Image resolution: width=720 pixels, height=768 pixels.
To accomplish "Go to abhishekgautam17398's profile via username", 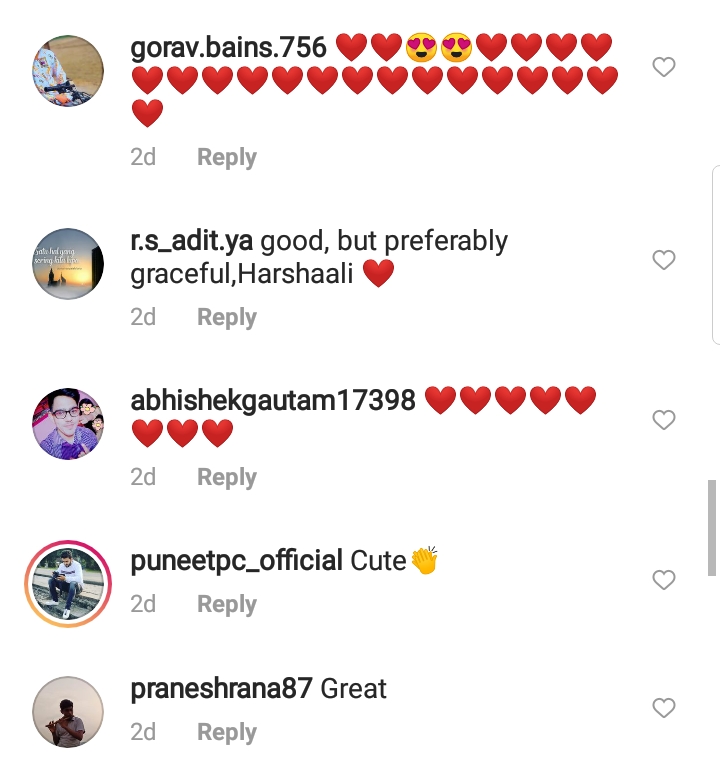I will pyautogui.click(x=273, y=400).
